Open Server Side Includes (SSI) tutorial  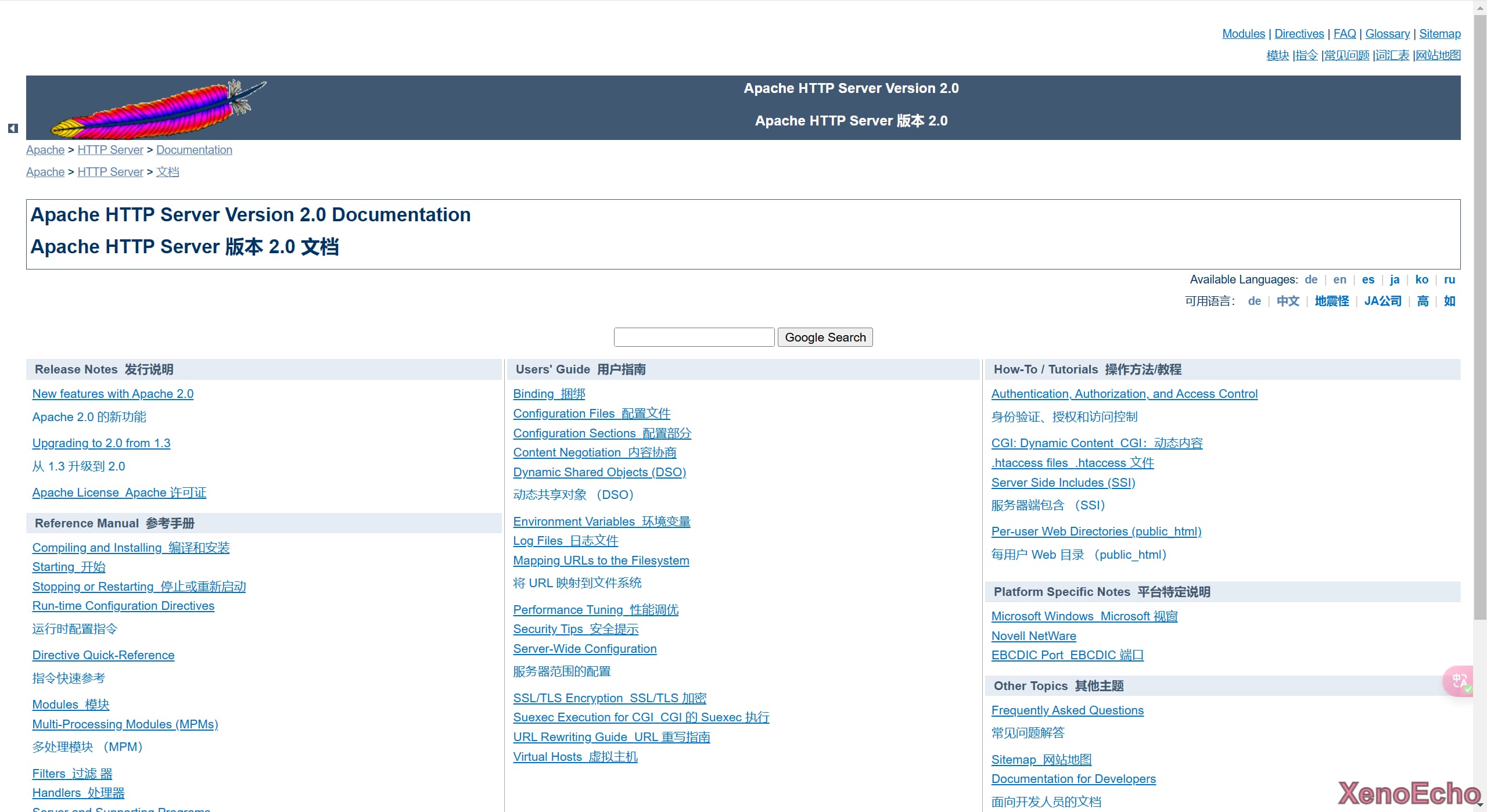[1063, 483]
